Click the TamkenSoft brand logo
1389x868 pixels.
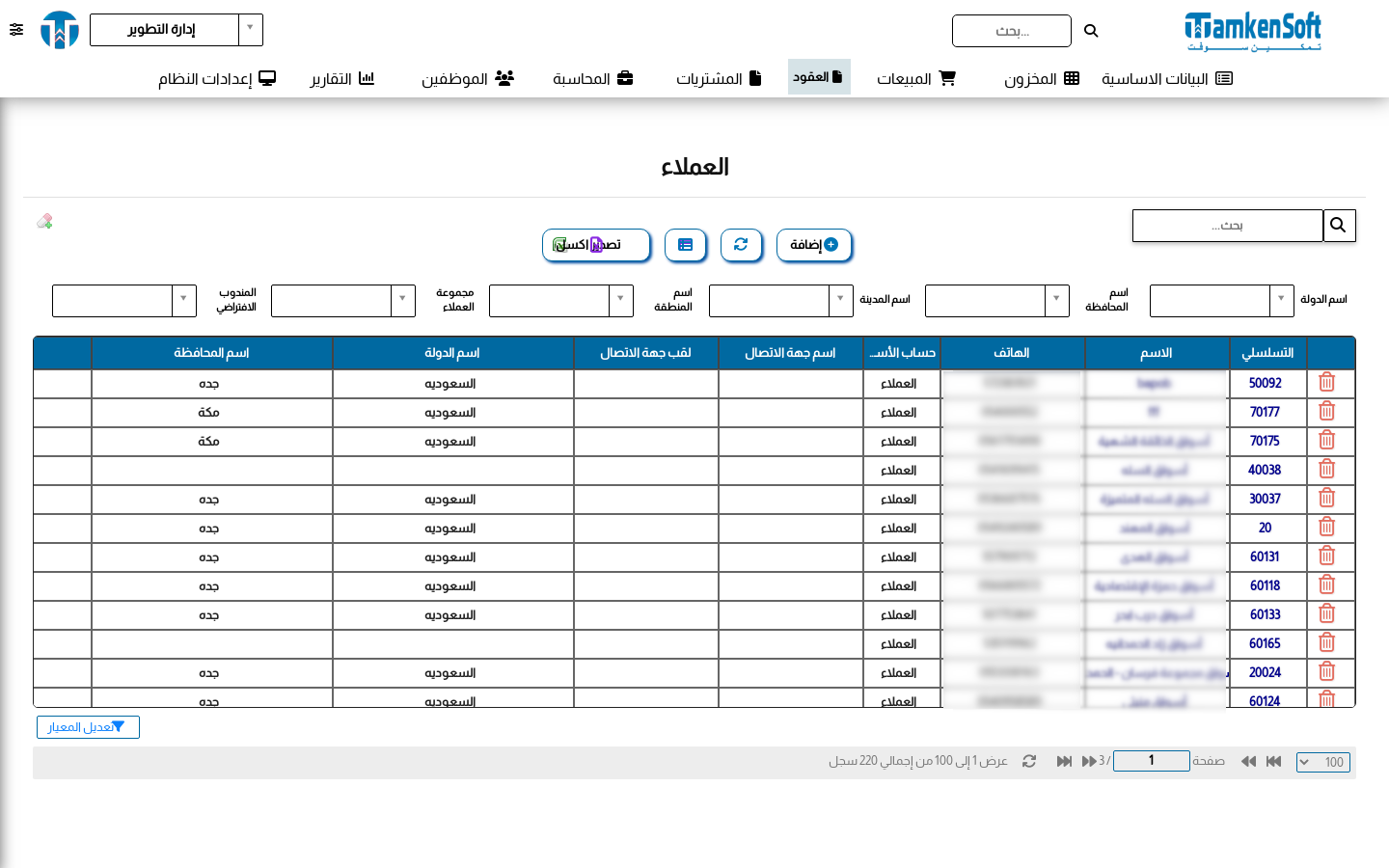tap(1253, 31)
